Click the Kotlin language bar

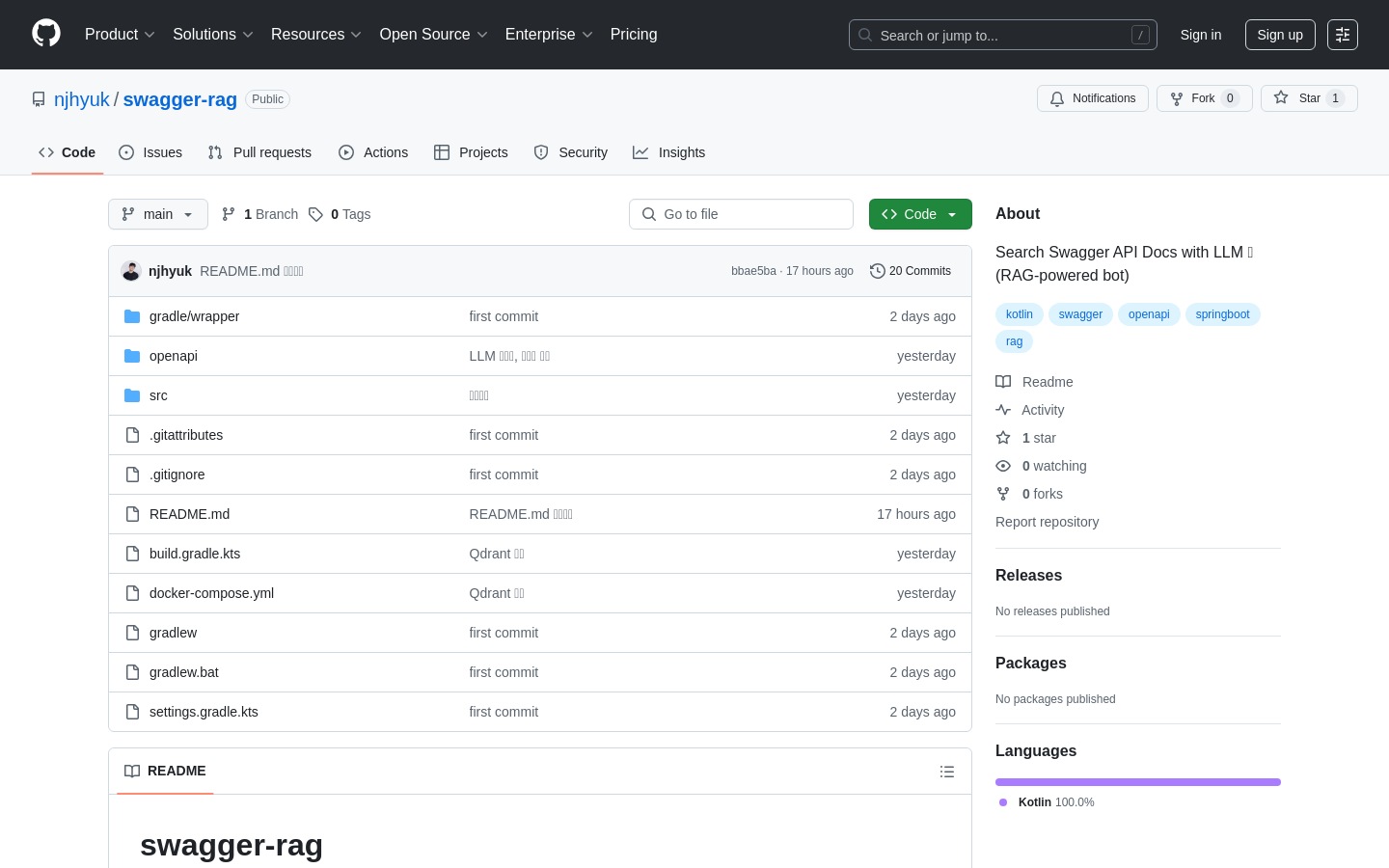(1138, 782)
